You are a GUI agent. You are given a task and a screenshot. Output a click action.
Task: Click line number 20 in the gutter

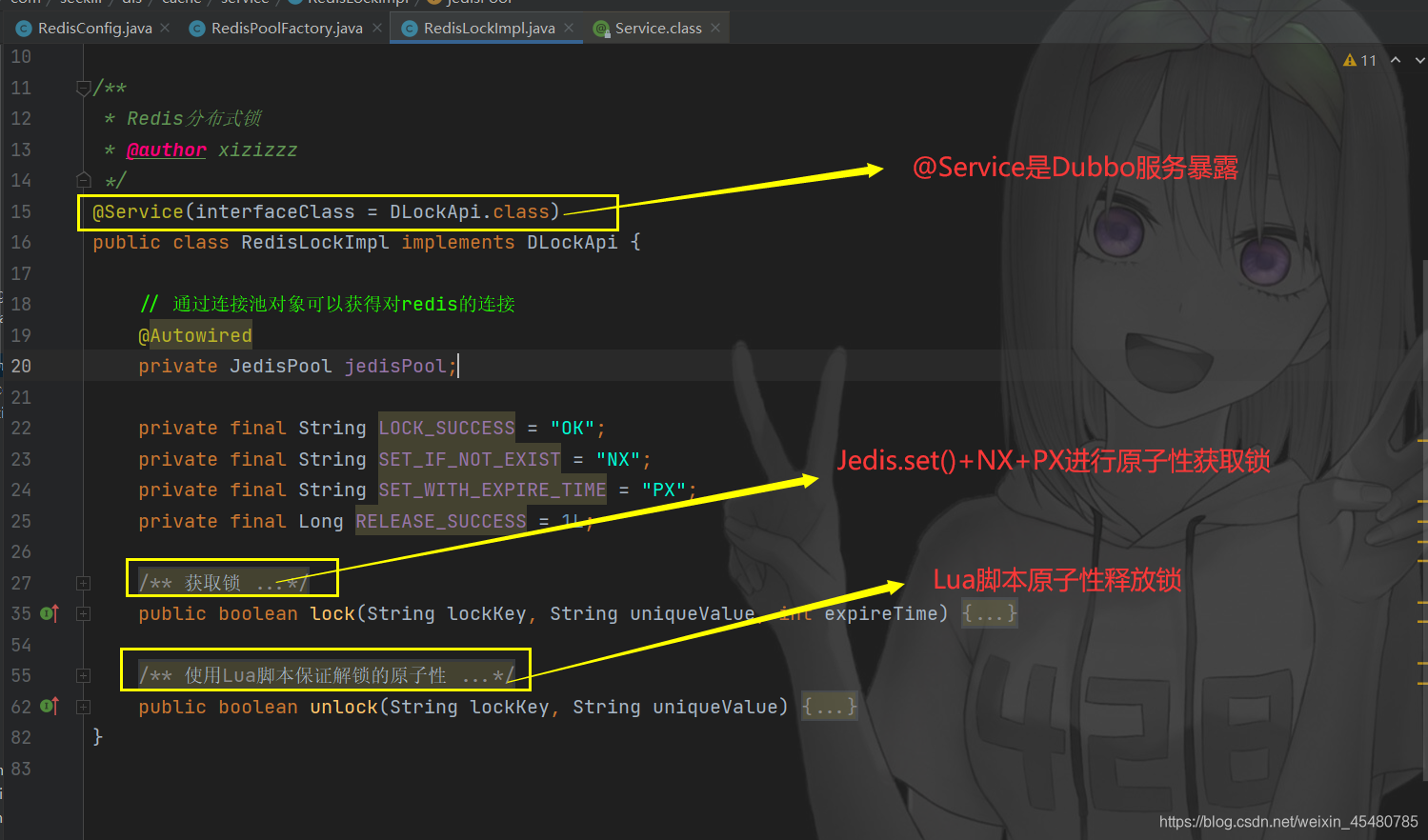(21, 366)
